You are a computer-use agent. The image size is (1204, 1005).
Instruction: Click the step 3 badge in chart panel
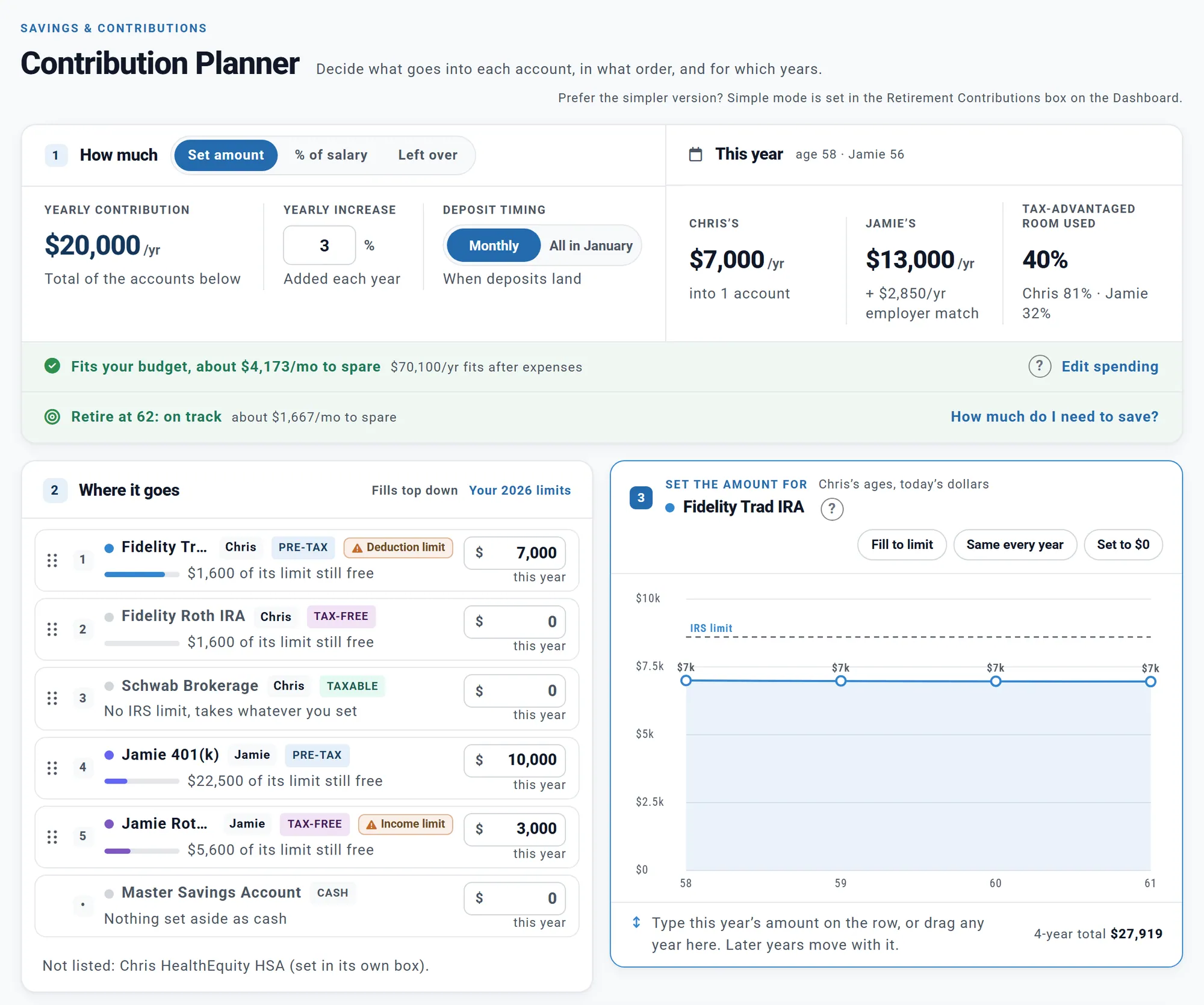click(641, 498)
